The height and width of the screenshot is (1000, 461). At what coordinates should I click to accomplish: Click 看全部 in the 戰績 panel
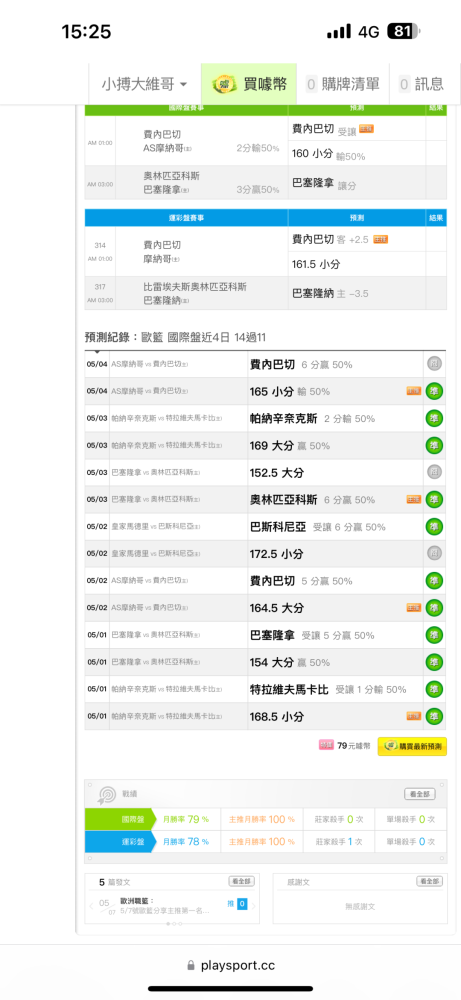[420, 794]
